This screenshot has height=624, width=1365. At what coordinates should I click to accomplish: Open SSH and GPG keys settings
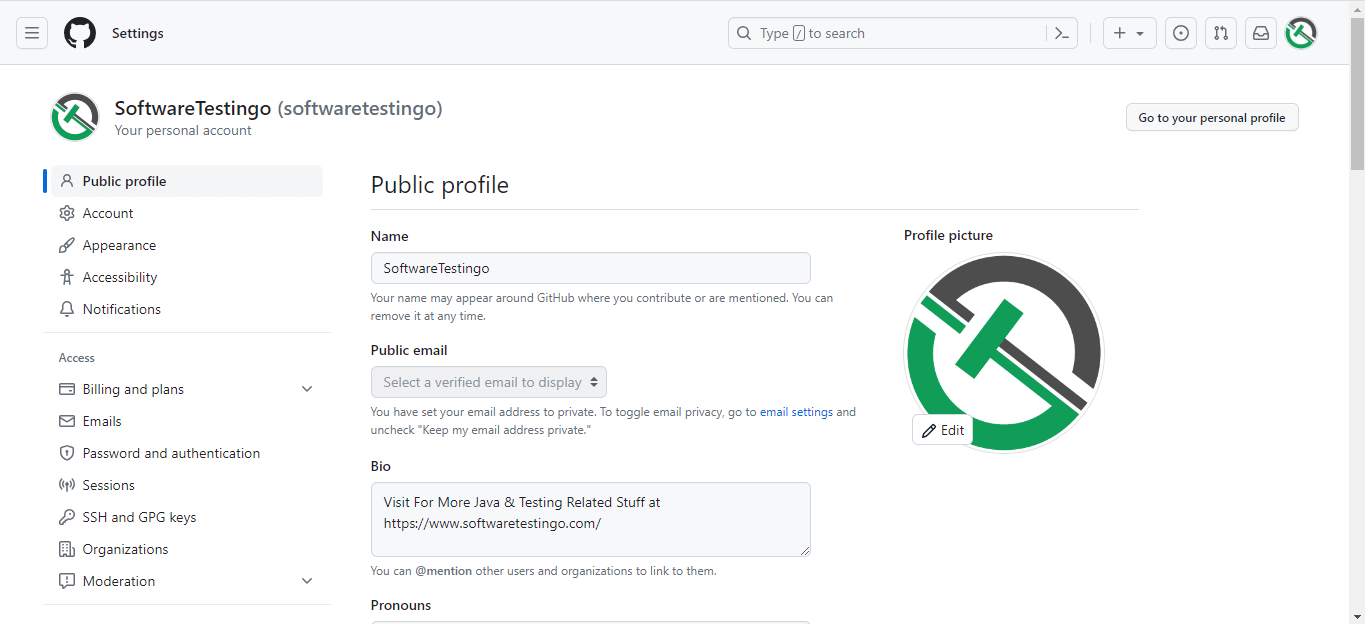[x=187, y=517]
